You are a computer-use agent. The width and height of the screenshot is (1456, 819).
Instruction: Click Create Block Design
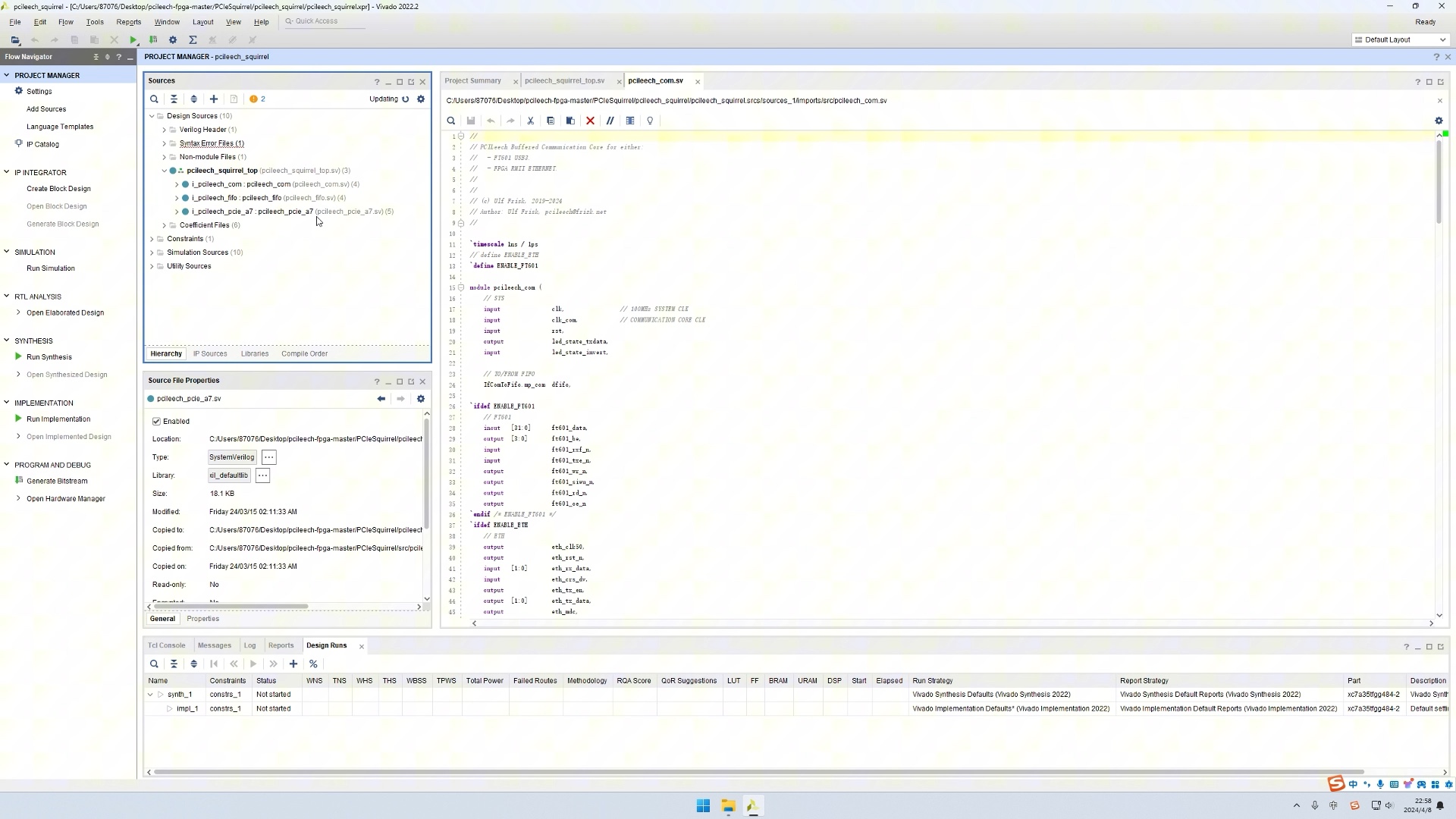tap(58, 189)
